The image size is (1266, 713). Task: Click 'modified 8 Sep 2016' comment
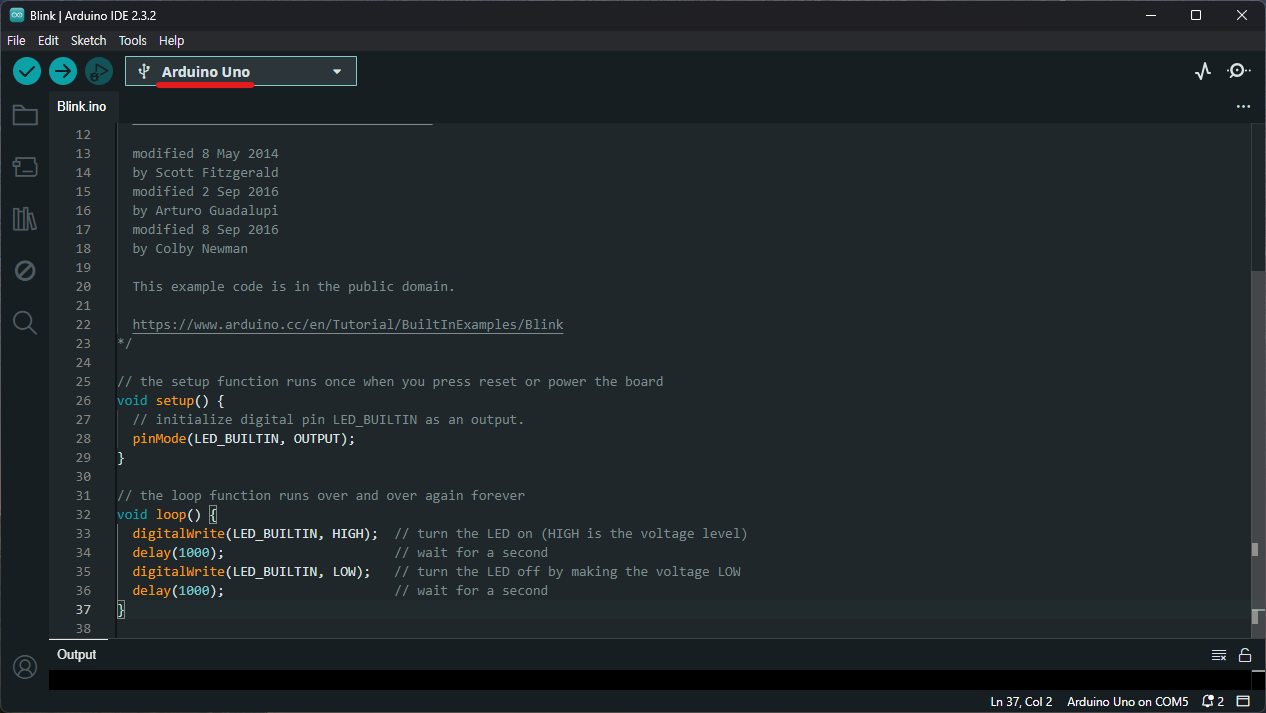[205, 230]
